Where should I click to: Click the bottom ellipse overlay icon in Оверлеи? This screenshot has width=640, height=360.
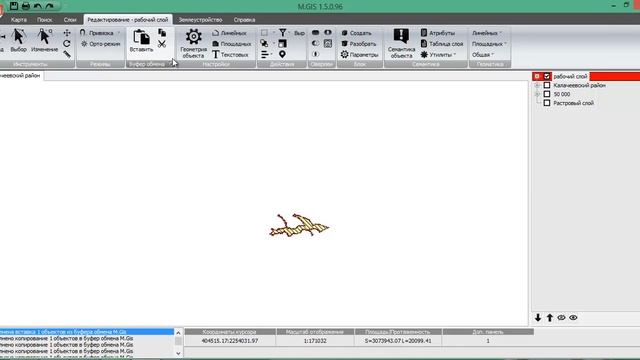pyautogui.click(x=316, y=54)
